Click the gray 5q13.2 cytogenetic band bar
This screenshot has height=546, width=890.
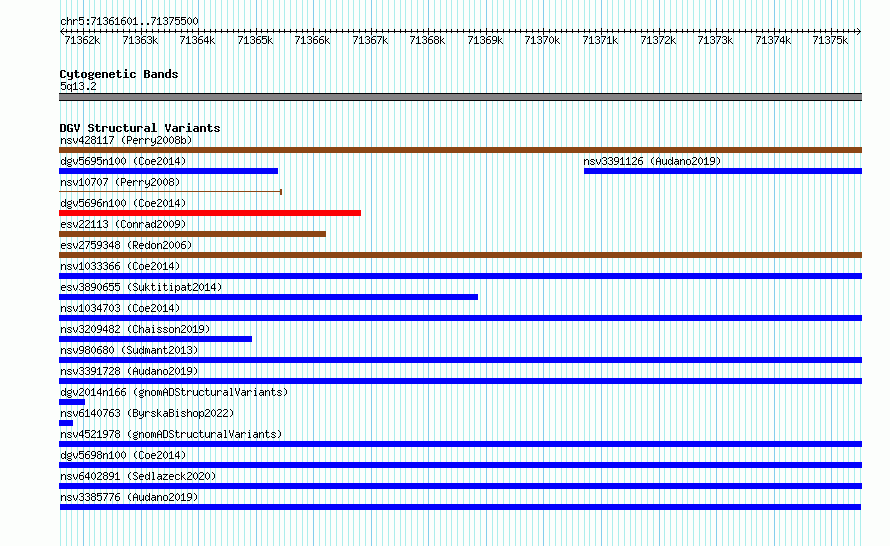click(460, 97)
